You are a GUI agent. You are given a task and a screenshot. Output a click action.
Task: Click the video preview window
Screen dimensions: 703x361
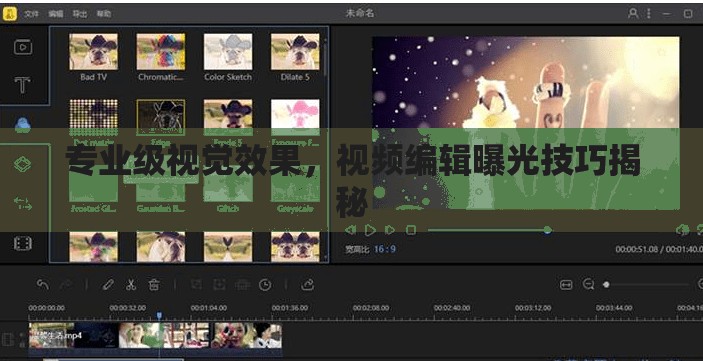click(526, 123)
